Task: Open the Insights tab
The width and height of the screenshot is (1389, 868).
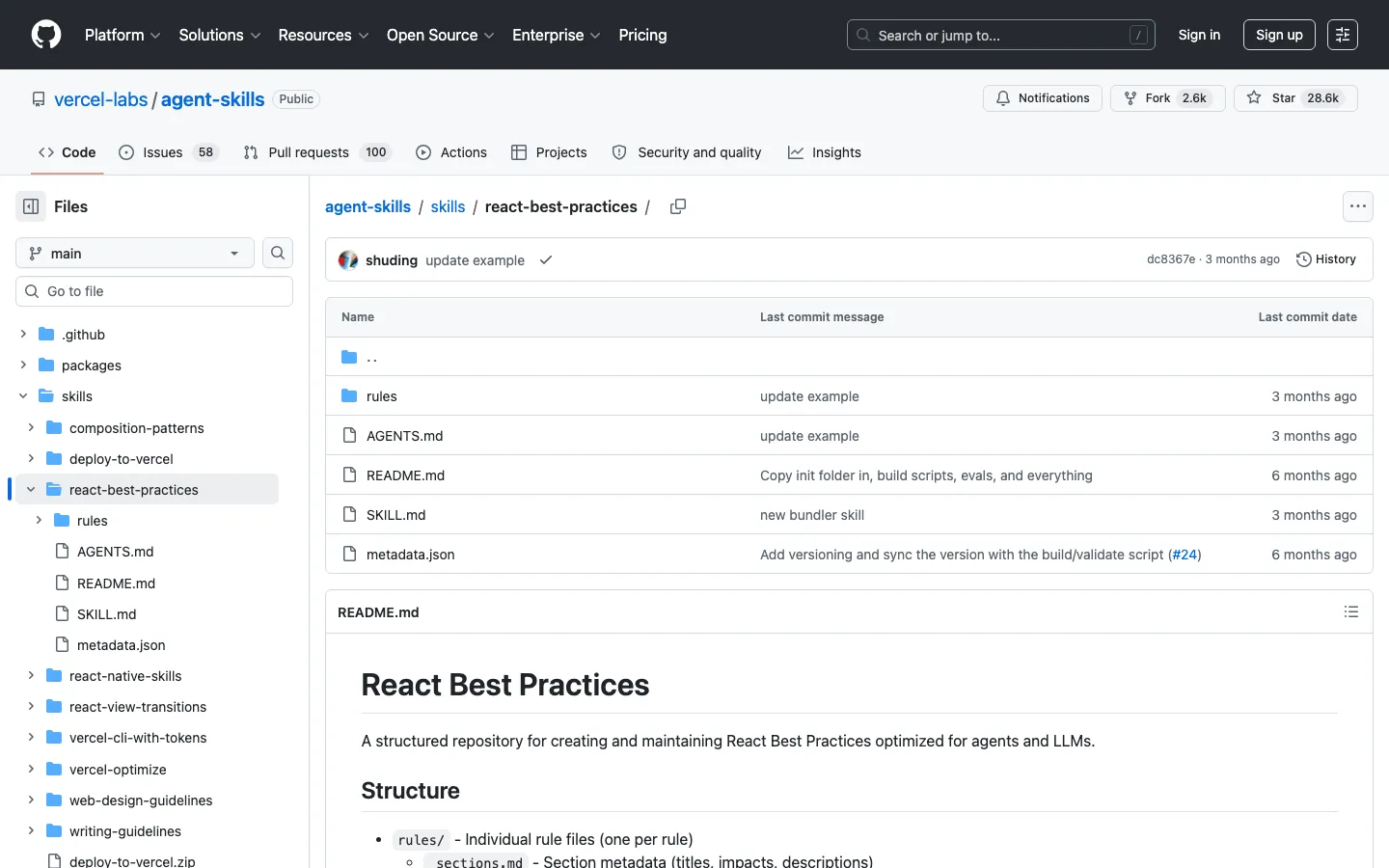Action: pyautogui.click(x=825, y=152)
